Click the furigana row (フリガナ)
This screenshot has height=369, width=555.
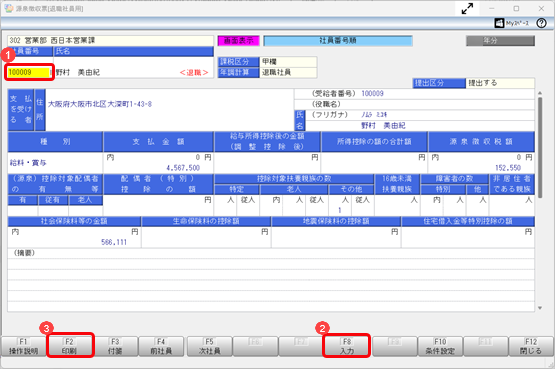420,115
